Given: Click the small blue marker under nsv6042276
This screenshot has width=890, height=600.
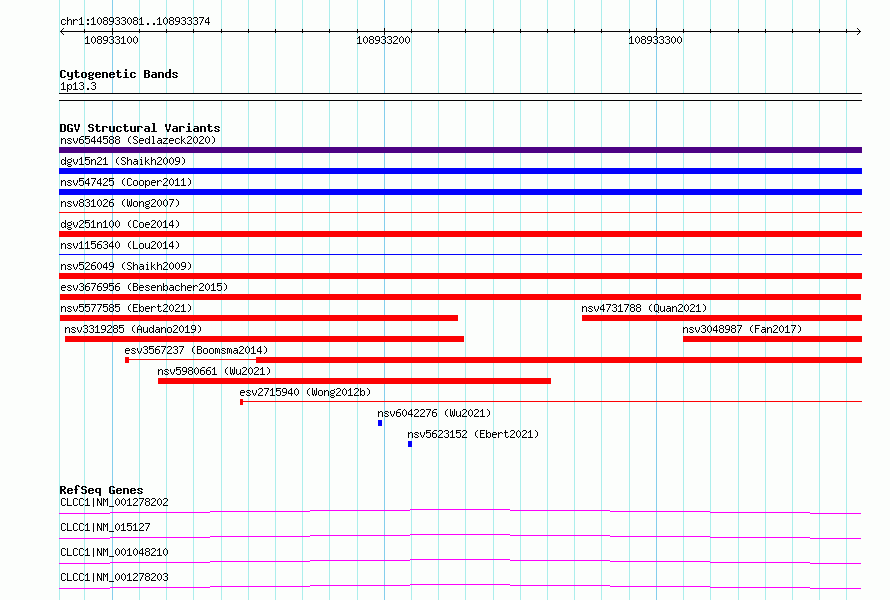Looking at the screenshot, I should pyautogui.click(x=380, y=423).
